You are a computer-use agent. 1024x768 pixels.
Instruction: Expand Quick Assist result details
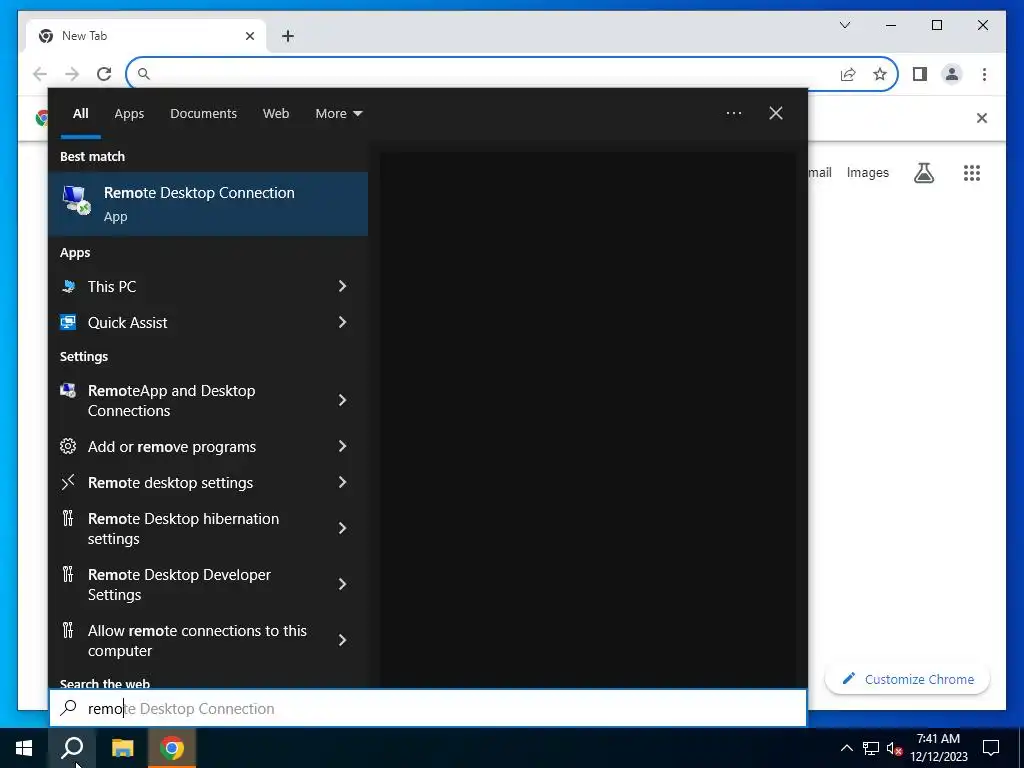coord(342,322)
